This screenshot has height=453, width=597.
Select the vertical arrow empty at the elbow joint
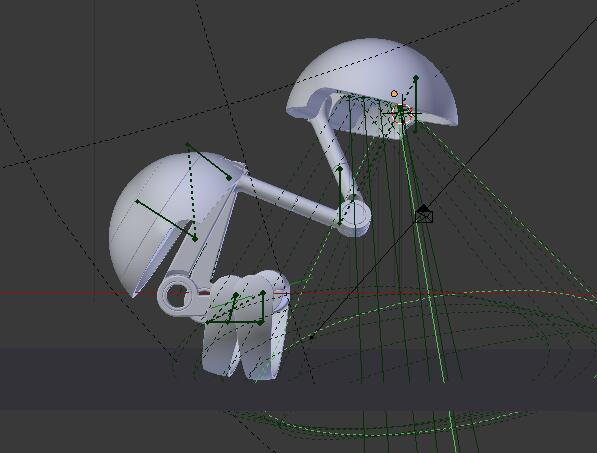tap(340, 195)
